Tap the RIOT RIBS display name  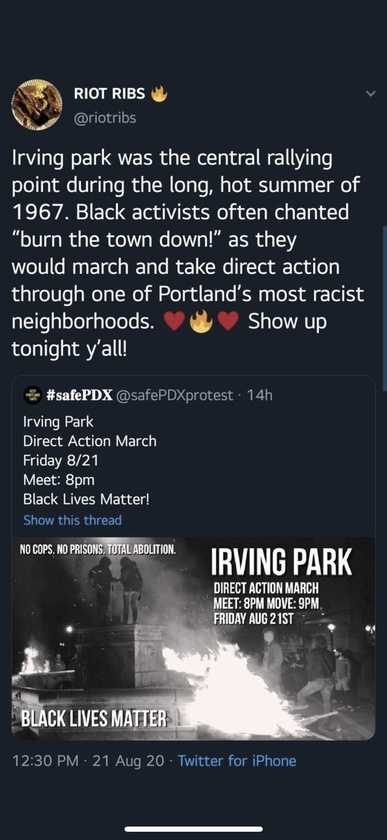coord(109,94)
